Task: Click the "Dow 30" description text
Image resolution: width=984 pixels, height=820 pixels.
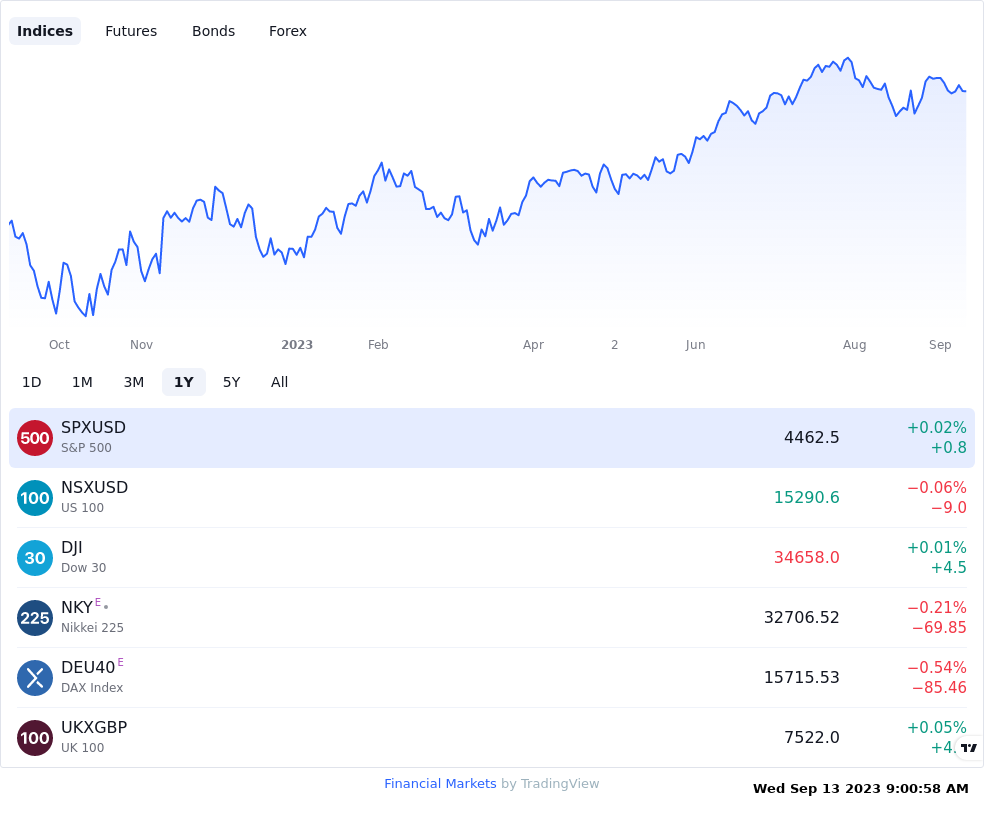Action: (x=83, y=568)
